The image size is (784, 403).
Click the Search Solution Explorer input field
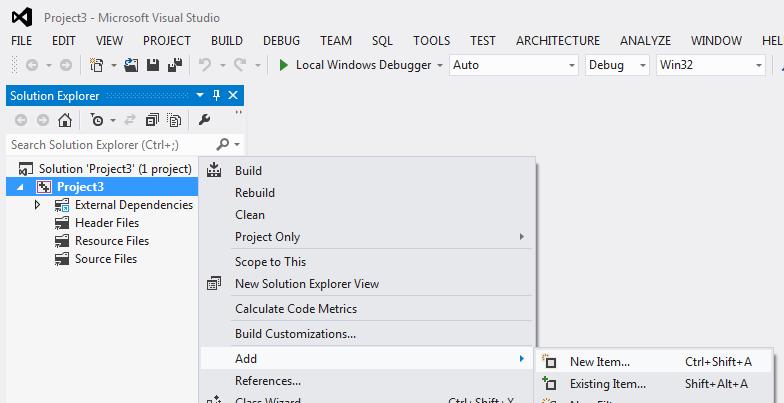(111, 144)
